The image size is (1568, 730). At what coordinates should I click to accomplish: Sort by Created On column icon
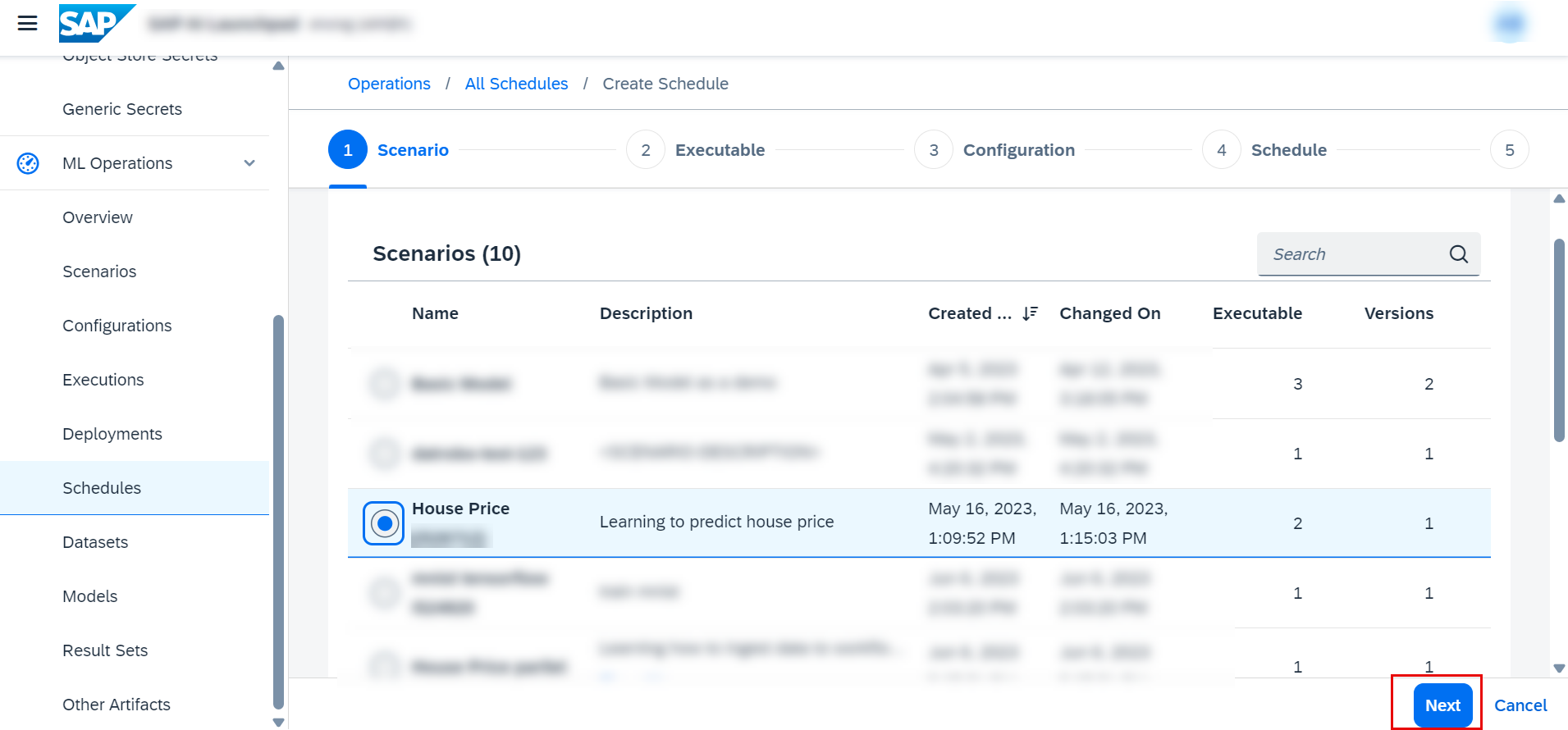click(1030, 313)
